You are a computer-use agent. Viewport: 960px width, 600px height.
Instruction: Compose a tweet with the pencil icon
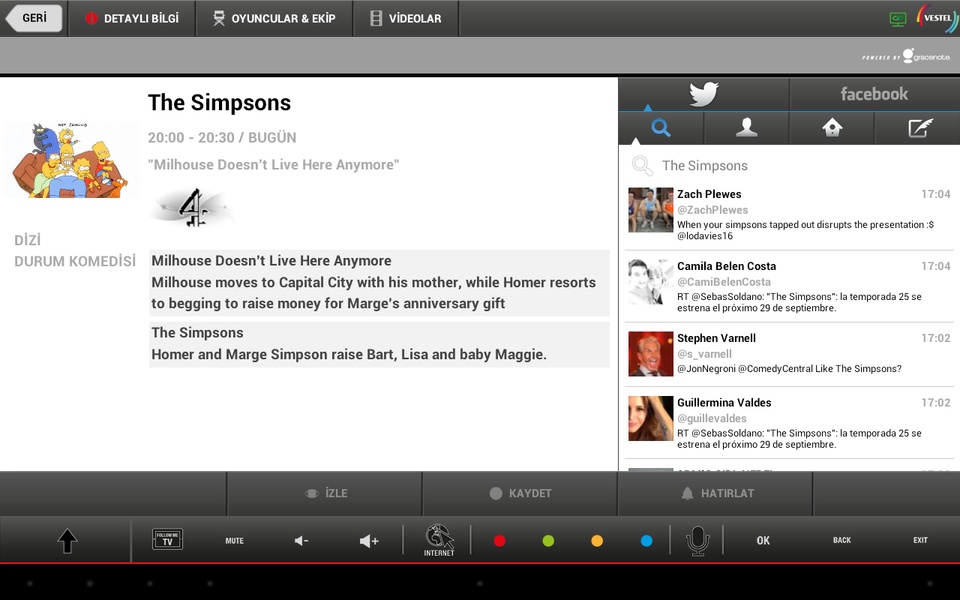(x=918, y=127)
